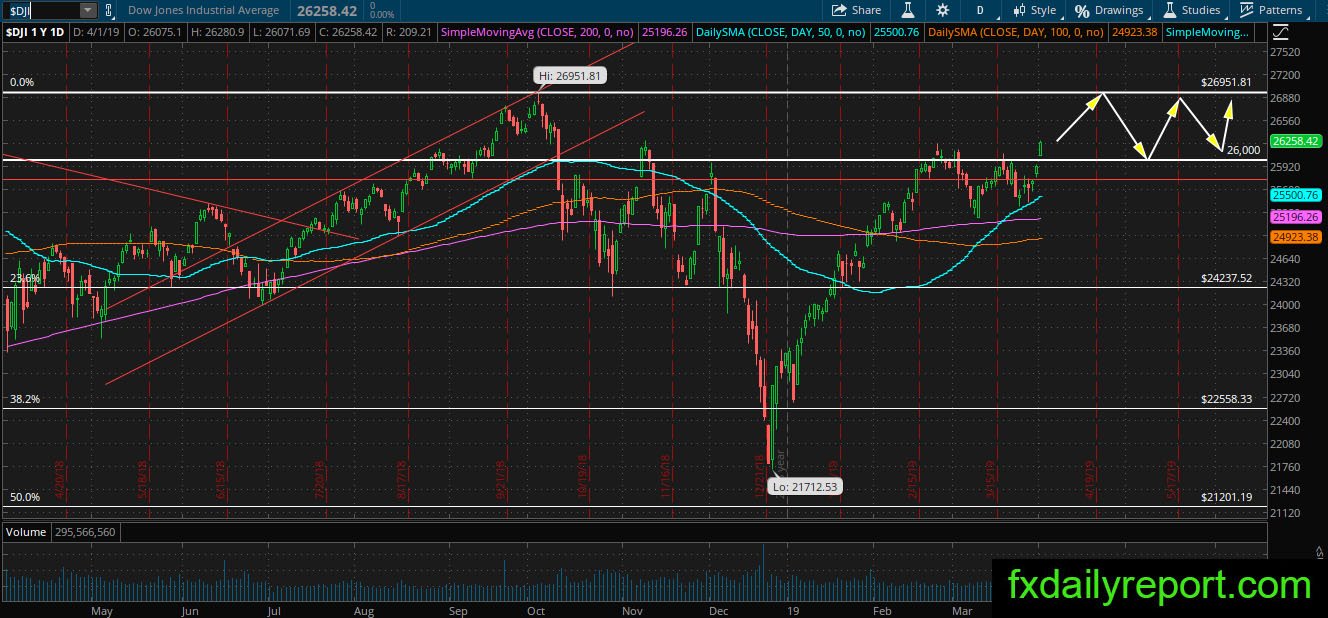
Task: Click the Volume panel label
Action: [x=25, y=532]
